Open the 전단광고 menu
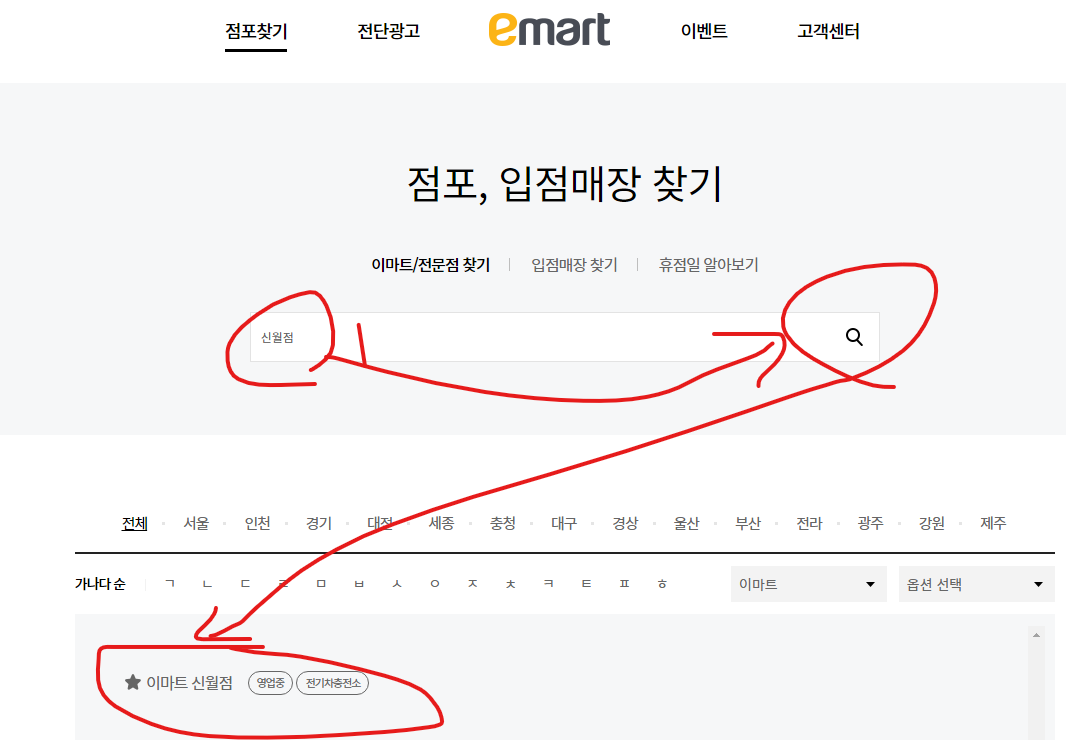This screenshot has height=740, width=1066. 389,31
